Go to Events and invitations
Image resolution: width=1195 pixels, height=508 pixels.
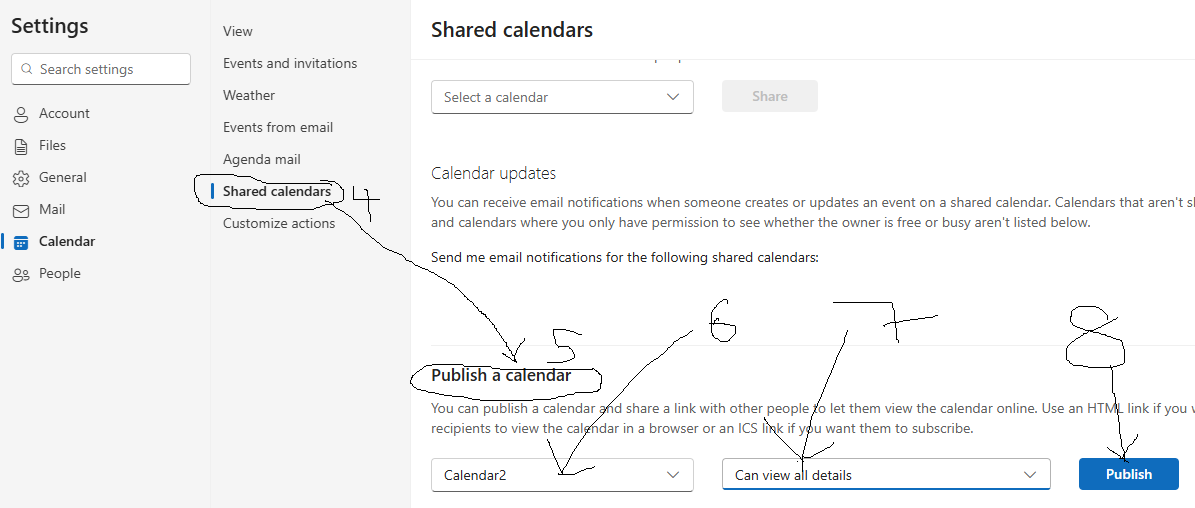tap(290, 63)
